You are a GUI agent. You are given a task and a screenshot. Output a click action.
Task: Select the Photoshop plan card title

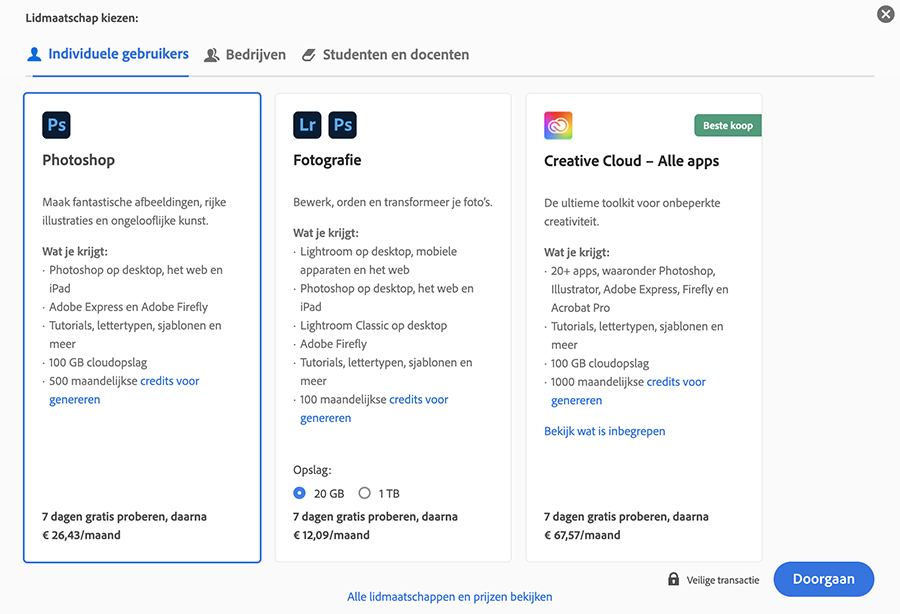click(79, 160)
